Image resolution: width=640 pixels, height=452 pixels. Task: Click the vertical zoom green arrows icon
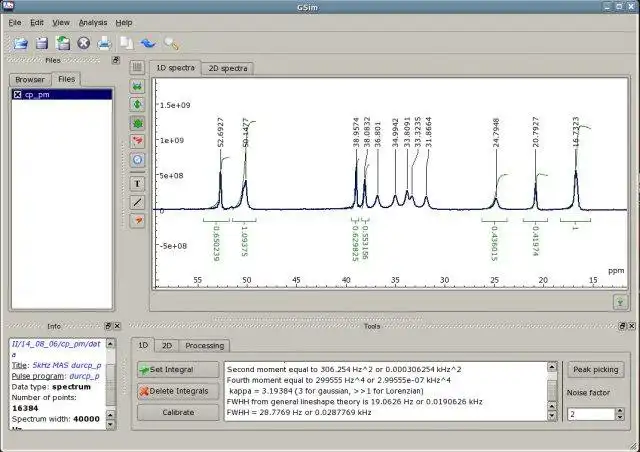pyautogui.click(x=138, y=104)
